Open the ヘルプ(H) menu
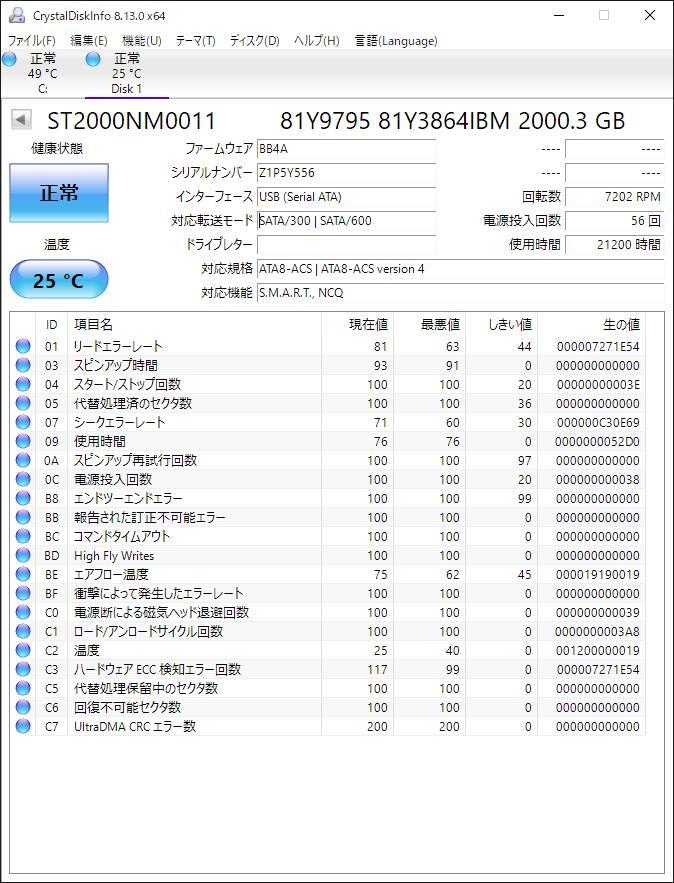The height and width of the screenshot is (883, 674). tap(316, 41)
